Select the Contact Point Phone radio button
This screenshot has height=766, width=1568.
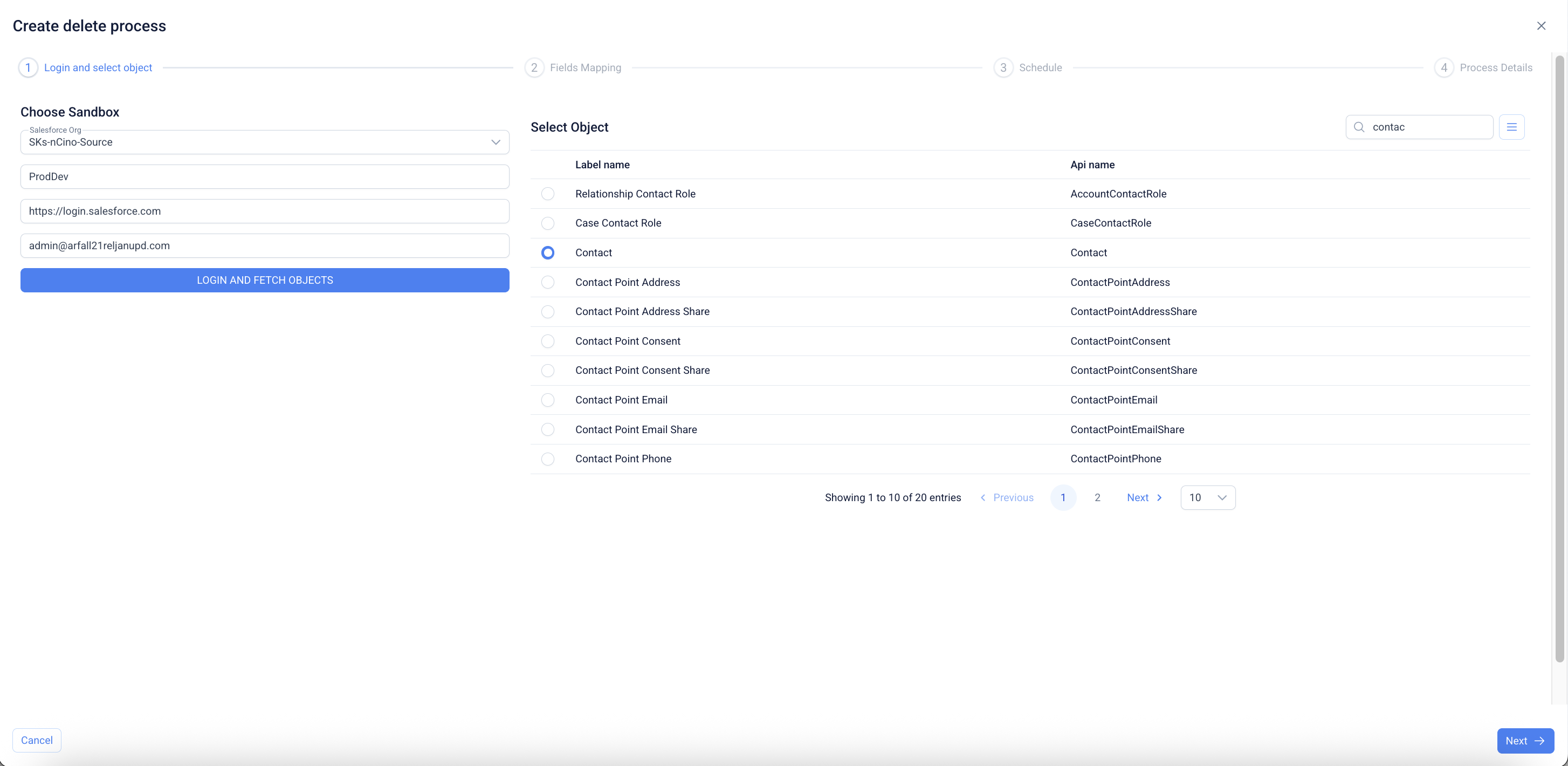(x=548, y=459)
